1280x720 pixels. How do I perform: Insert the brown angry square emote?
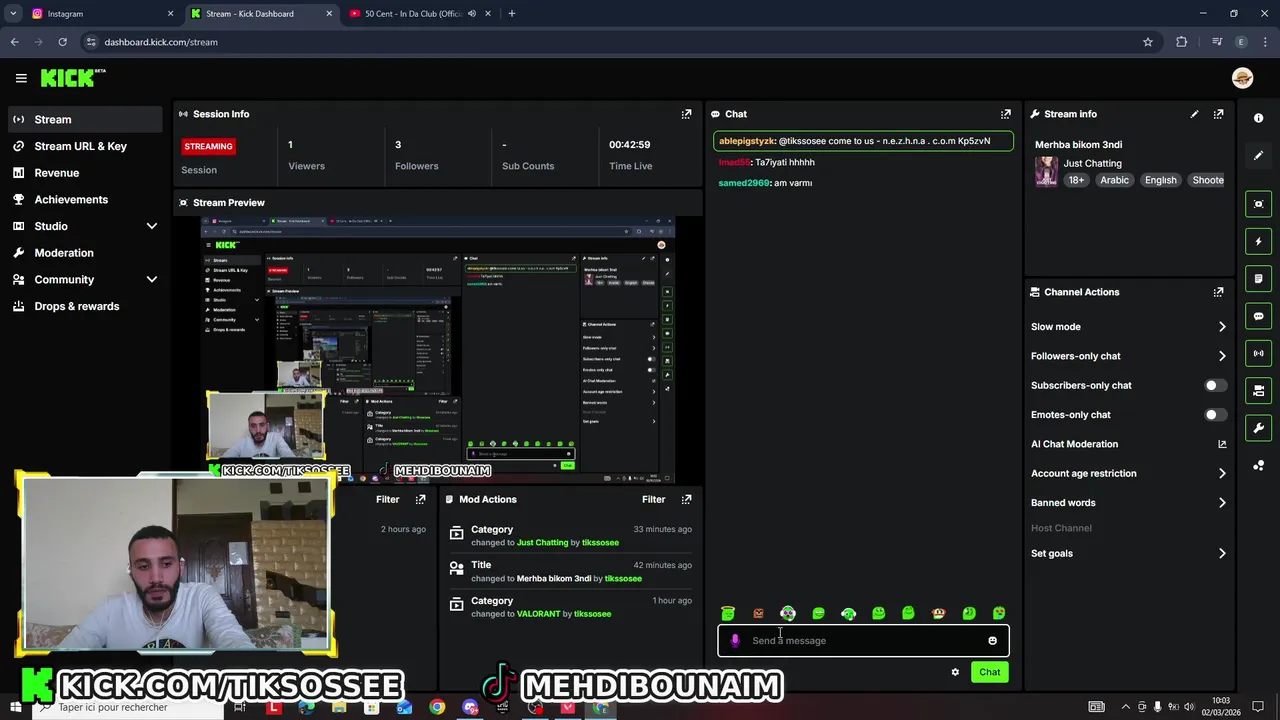pos(758,613)
